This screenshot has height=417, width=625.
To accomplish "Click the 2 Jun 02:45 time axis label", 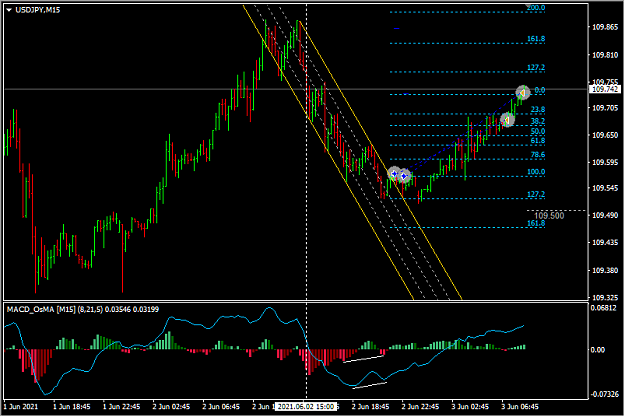I will [171, 407].
